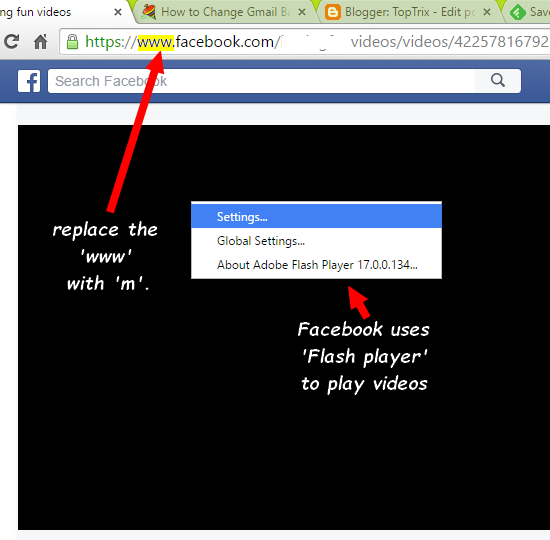Click the Facebook logo icon

[29, 81]
